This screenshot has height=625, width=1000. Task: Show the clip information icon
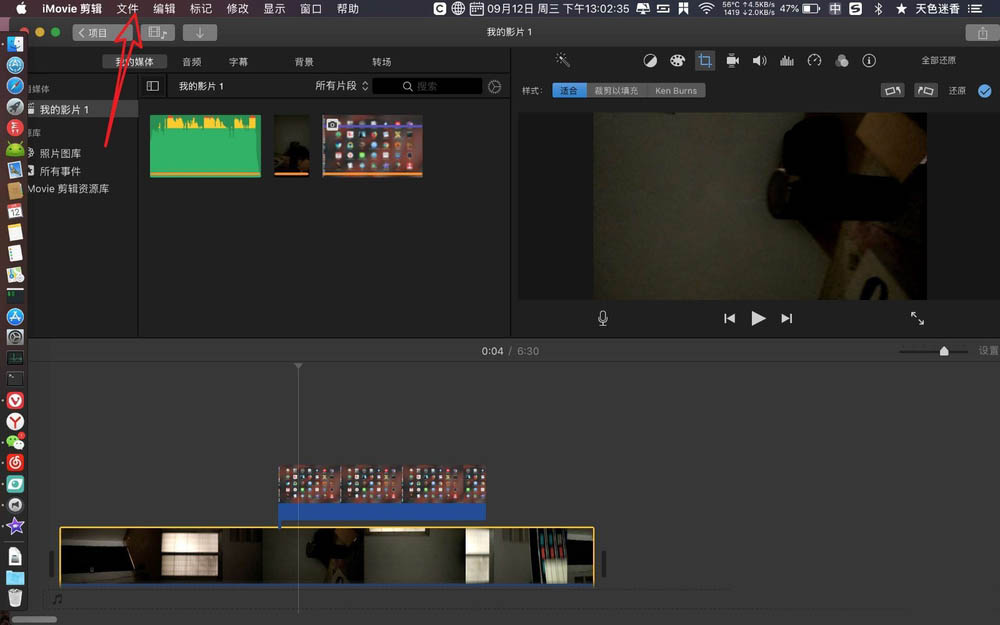point(869,61)
